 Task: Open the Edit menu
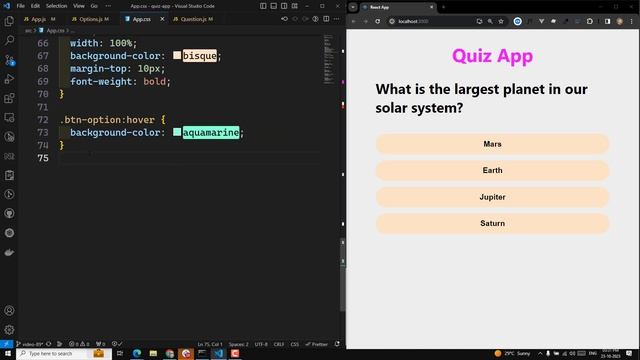coord(35,6)
